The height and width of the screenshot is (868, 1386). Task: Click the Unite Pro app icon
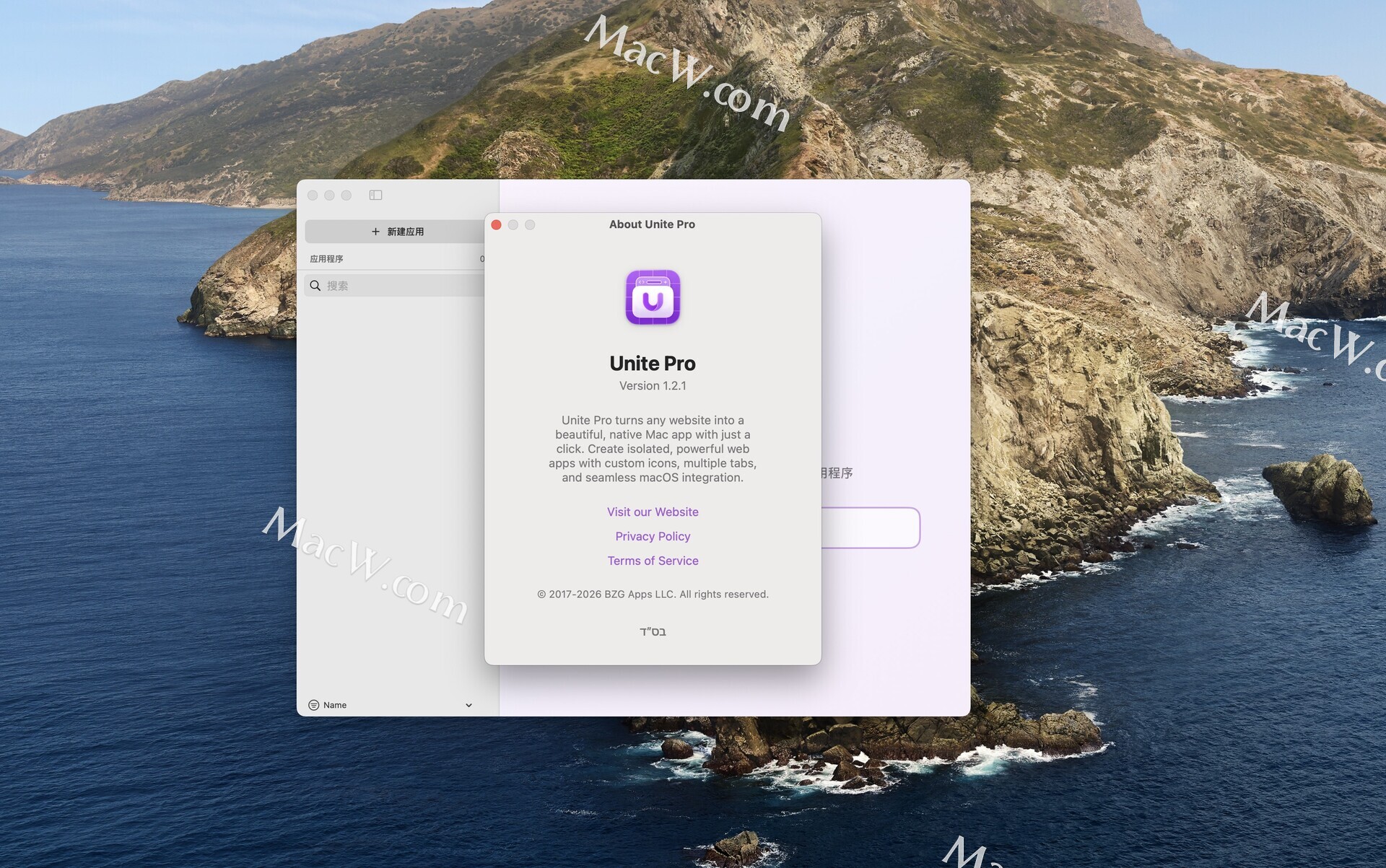[x=653, y=297]
